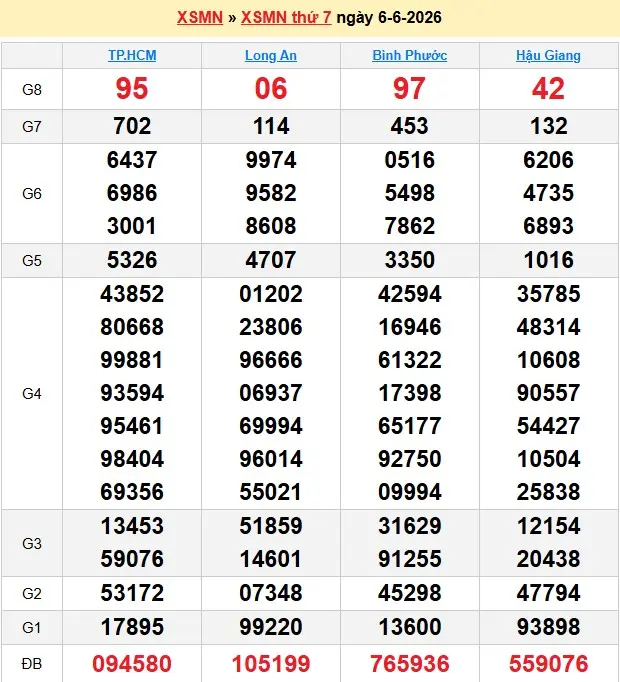
Task: Click G6 number 7862
Action: tap(409, 226)
